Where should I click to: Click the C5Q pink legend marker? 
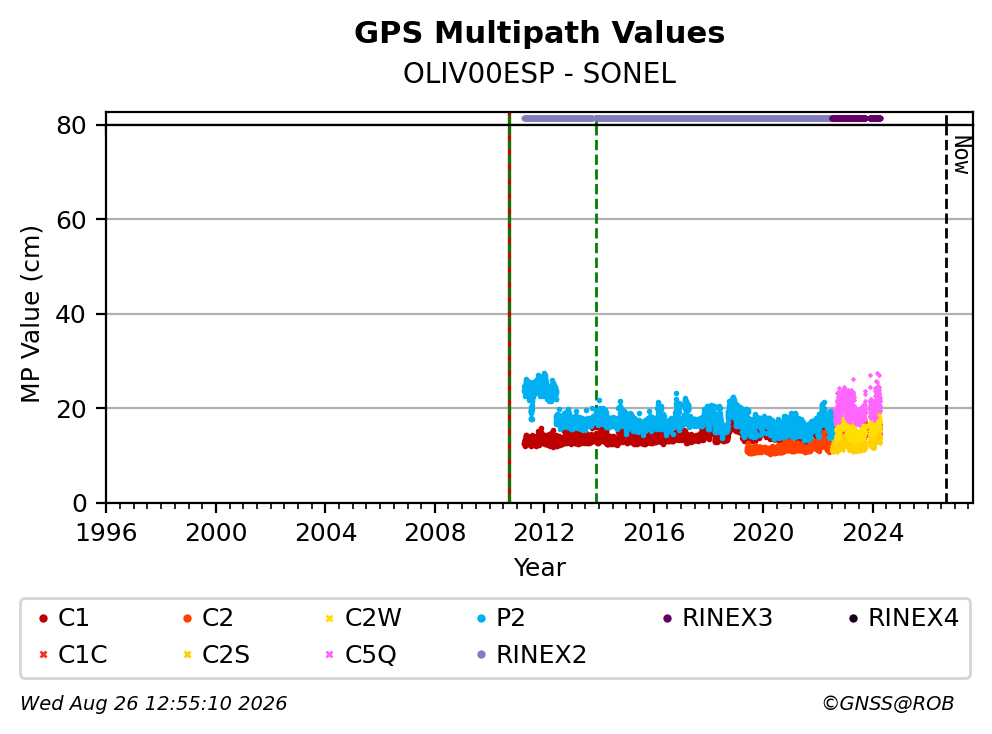tap(329, 654)
